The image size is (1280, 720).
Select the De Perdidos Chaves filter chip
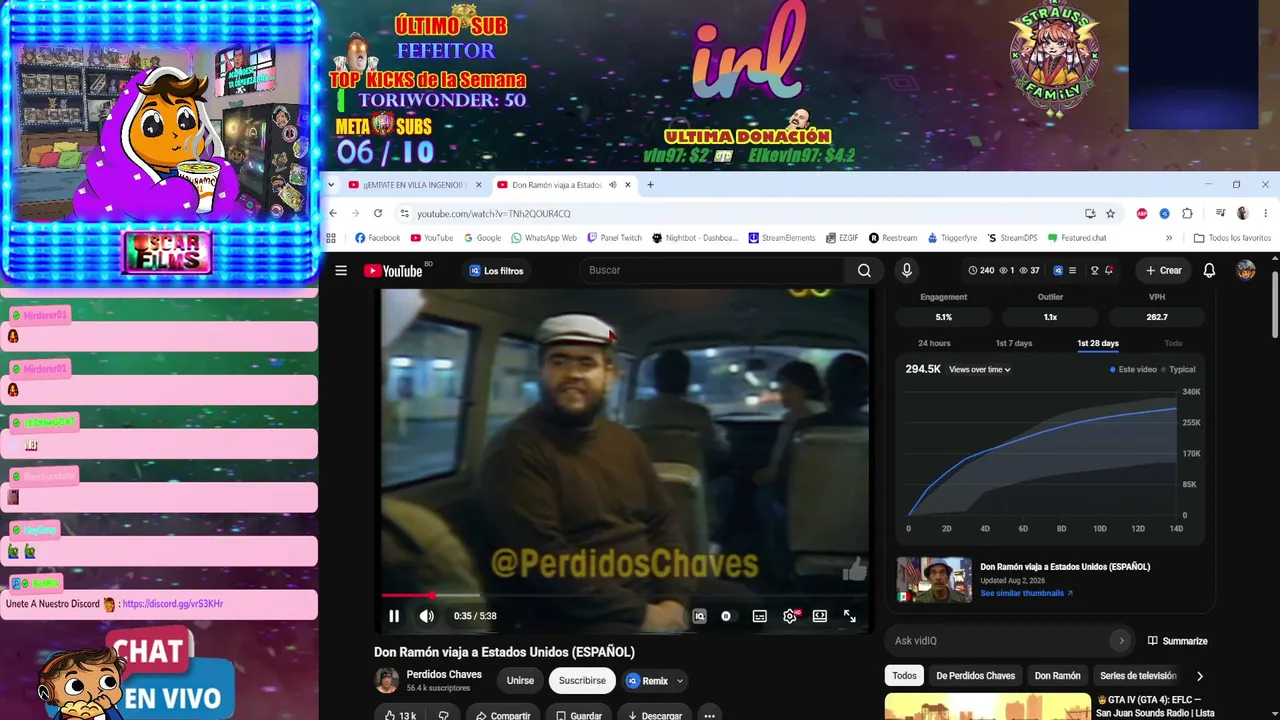tap(976, 676)
